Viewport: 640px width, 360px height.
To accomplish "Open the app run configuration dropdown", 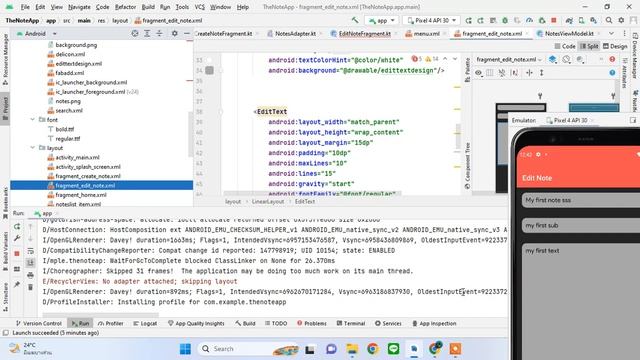I will (x=382, y=20).
